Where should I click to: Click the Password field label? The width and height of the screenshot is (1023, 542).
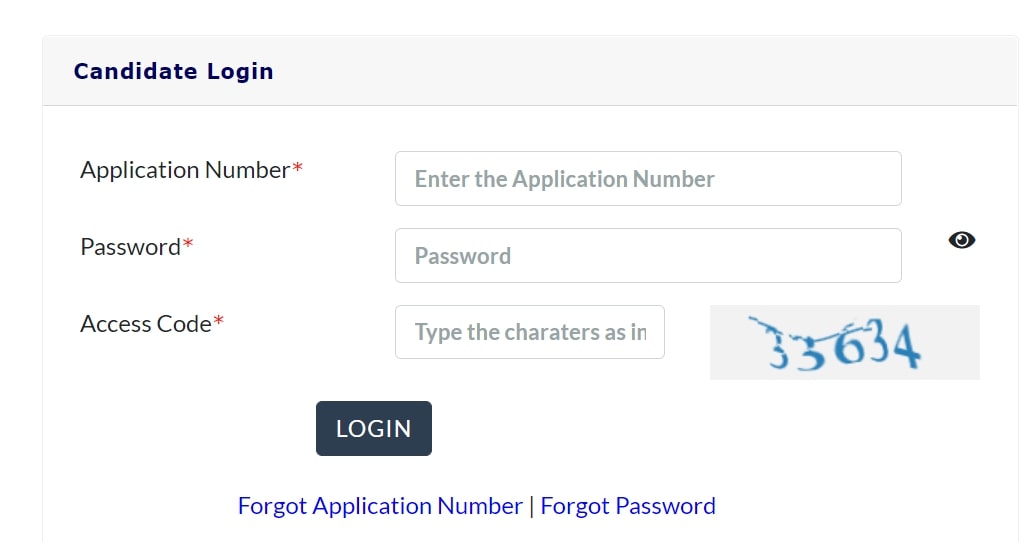tap(130, 247)
